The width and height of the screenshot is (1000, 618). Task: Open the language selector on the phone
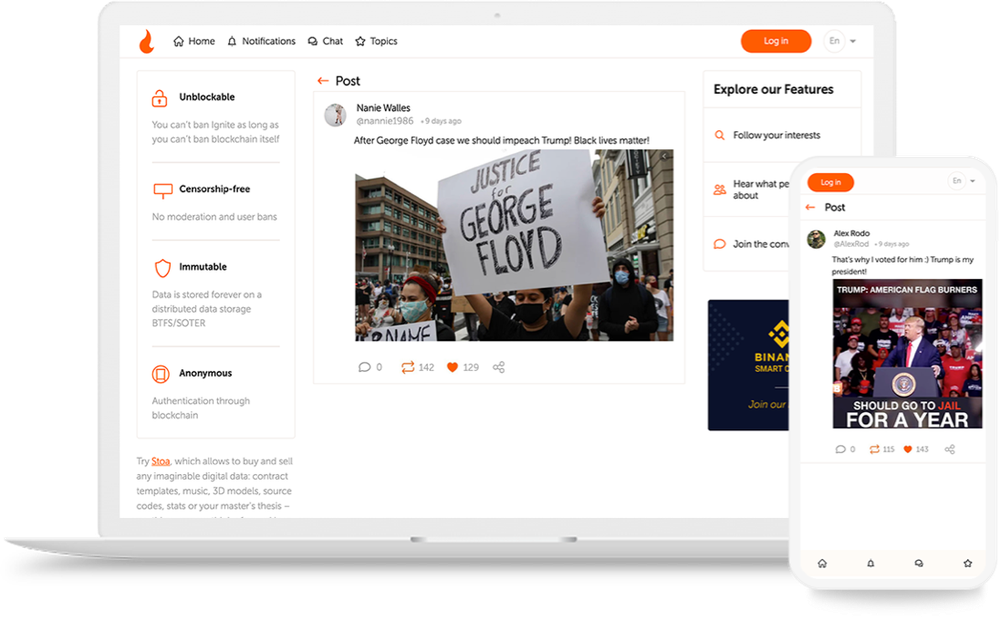coord(961,181)
